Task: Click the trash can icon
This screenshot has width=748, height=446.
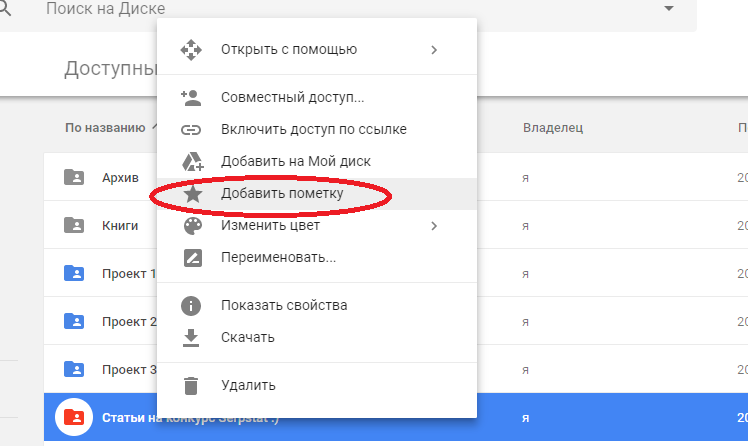Action: tap(191, 385)
